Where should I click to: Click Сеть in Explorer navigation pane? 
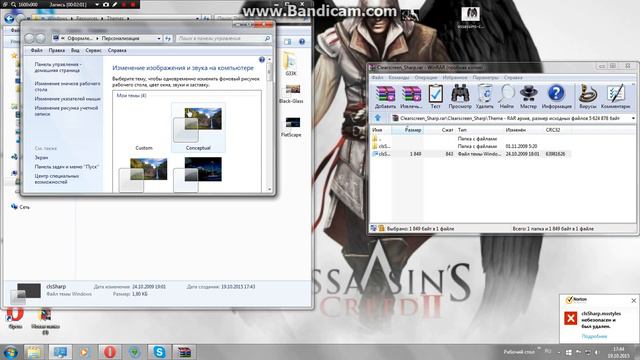[21, 207]
